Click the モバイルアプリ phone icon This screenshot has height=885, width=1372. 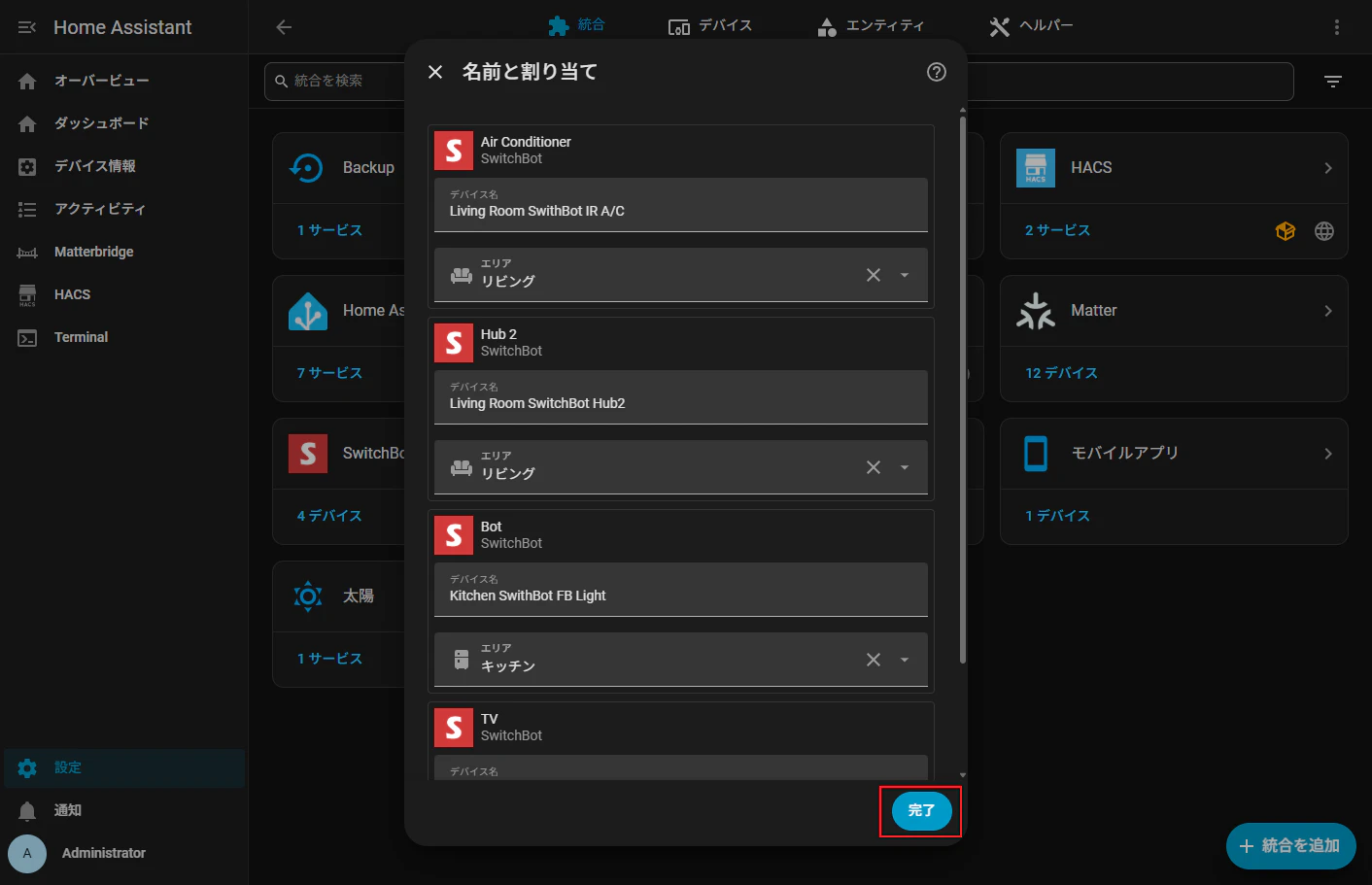1036,454
